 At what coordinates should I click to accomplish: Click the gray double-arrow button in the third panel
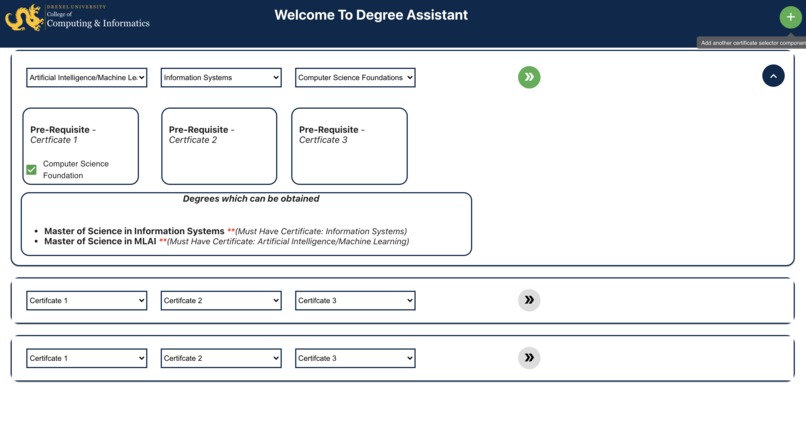click(529, 358)
